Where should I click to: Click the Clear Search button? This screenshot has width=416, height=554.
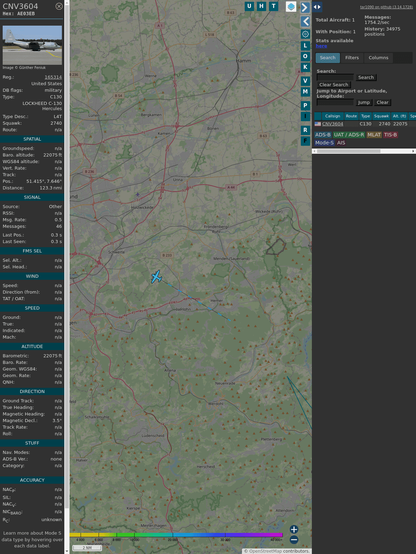[334, 84]
